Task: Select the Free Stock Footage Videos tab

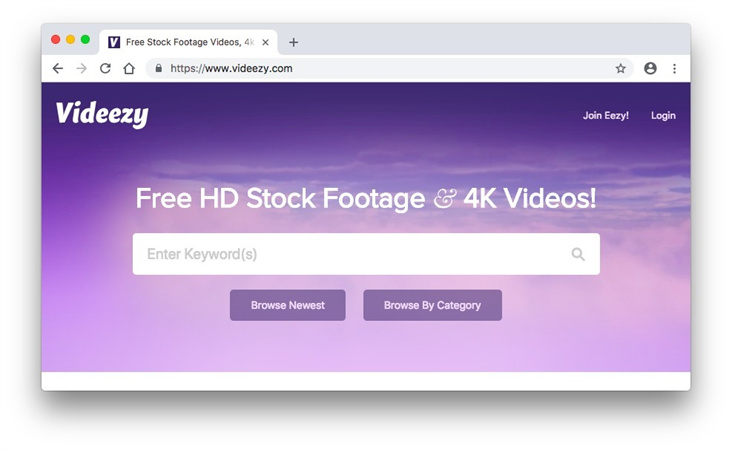Action: pos(188,42)
